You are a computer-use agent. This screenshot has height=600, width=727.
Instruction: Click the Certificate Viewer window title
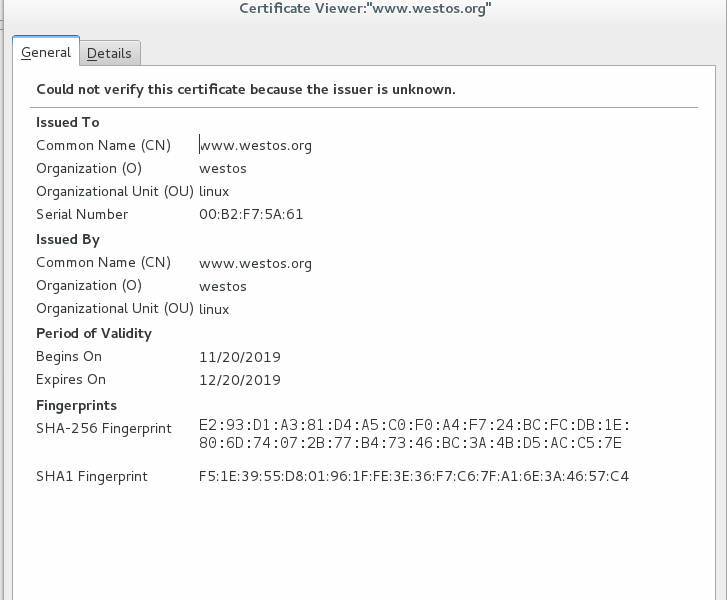(365, 8)
